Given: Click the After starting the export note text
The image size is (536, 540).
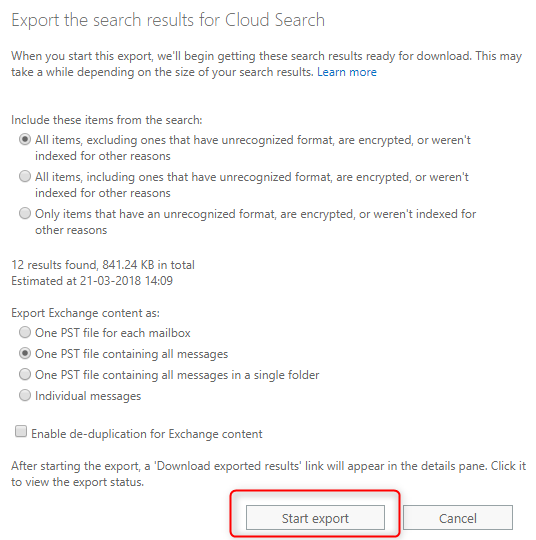Looking at the screenshot, I should [x=268, y=474].
